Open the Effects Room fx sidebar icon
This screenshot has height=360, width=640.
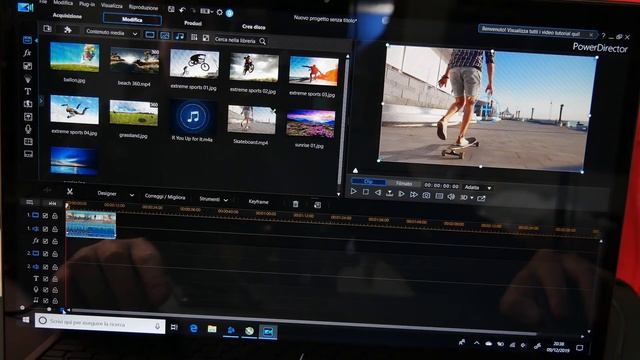pyautogui.click(x=27, y=53)
